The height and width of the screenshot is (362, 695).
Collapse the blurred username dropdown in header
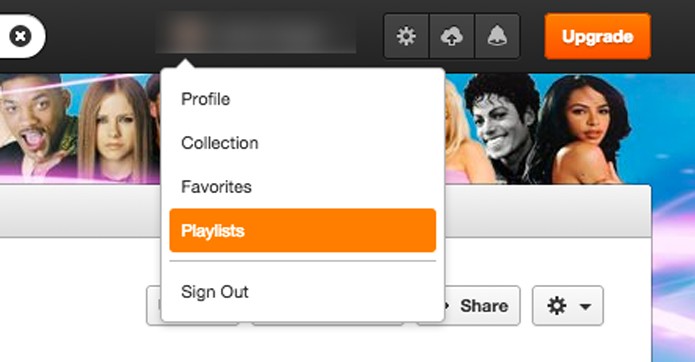click(x=255, y=33)
